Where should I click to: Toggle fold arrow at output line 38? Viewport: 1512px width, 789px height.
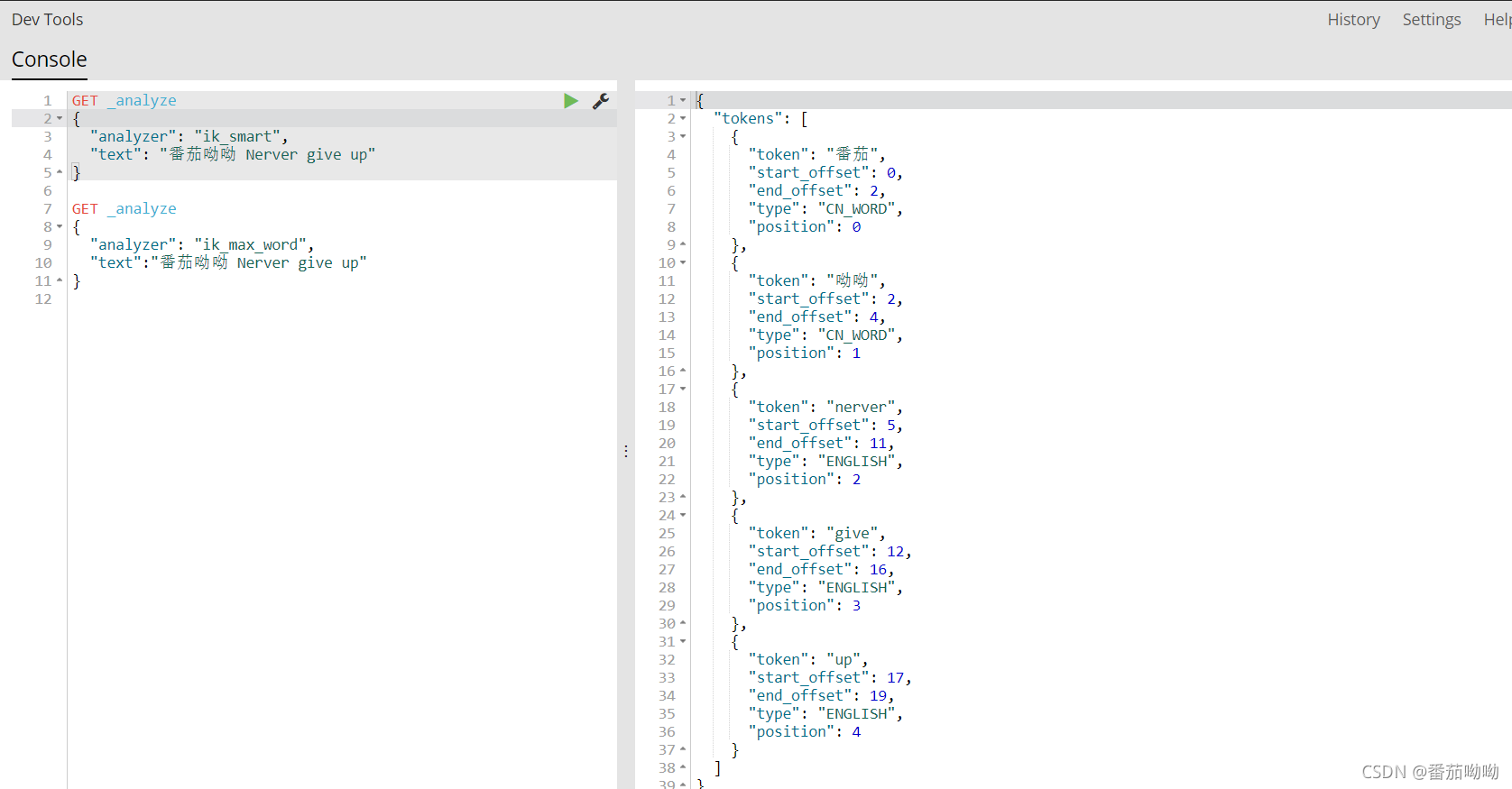pyautogui.click(x=683, y=767)
